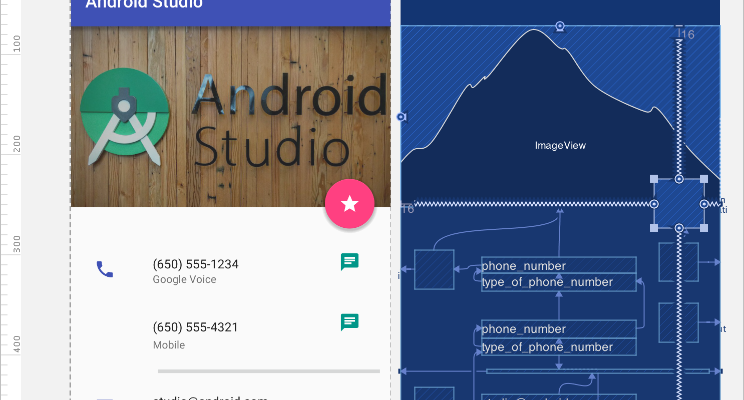Select blueprint phone icon box left of phone_number
Viewport: 744px width, 400px height.
click(434, 270)
